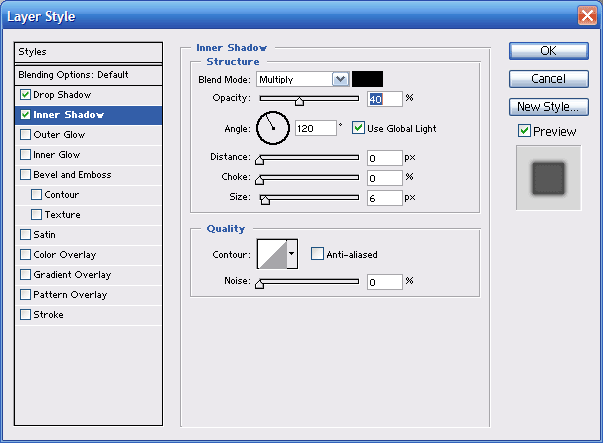Select Bevel and Emboss in styles list

(72, 175)
